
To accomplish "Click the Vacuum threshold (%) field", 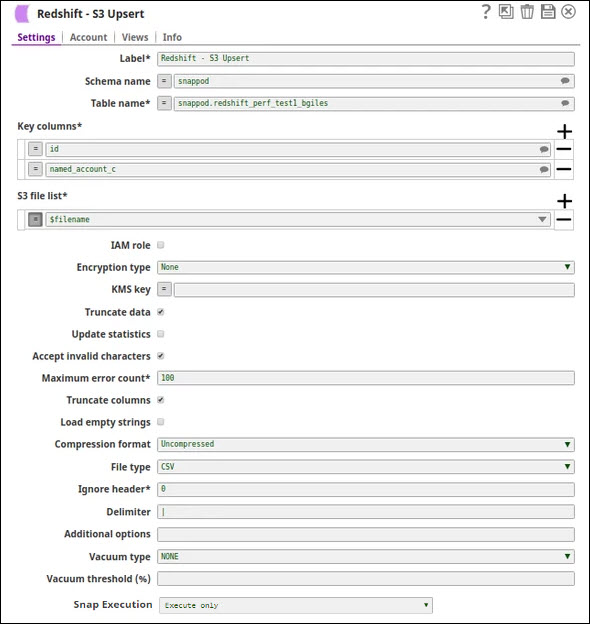I will coord(366,579).
